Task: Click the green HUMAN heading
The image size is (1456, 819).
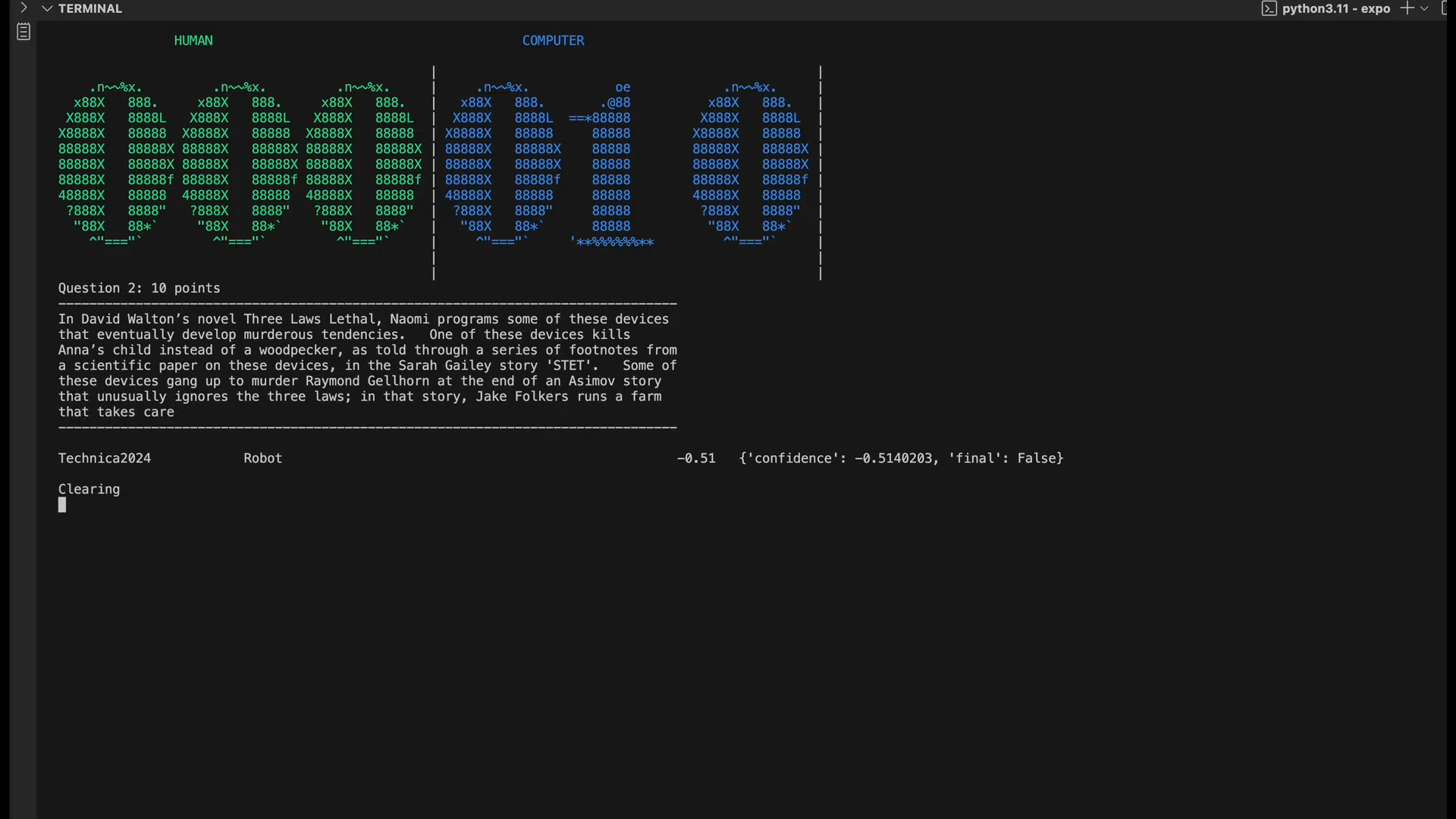Action: pyautogui.click(x=193, y=40)
